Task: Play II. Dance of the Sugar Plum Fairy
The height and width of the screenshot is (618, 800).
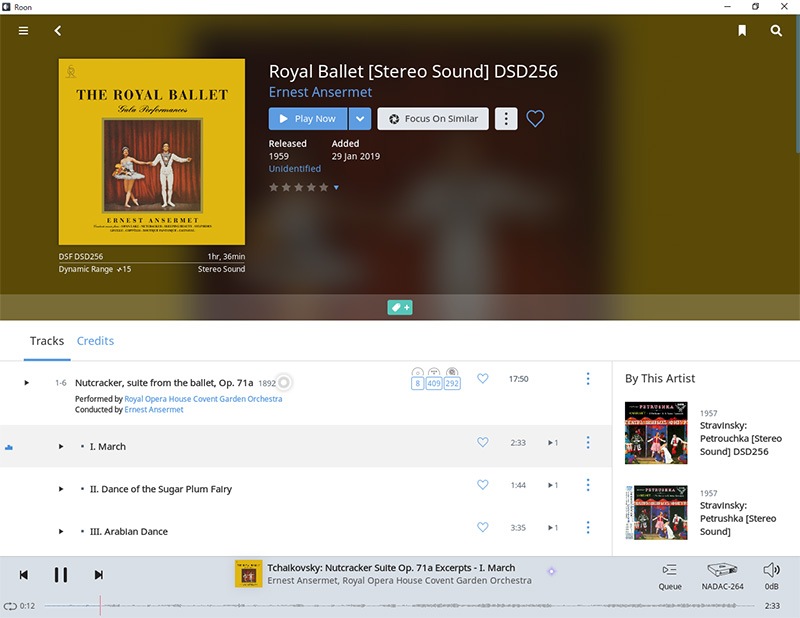Action: click(x=61, y=489)
